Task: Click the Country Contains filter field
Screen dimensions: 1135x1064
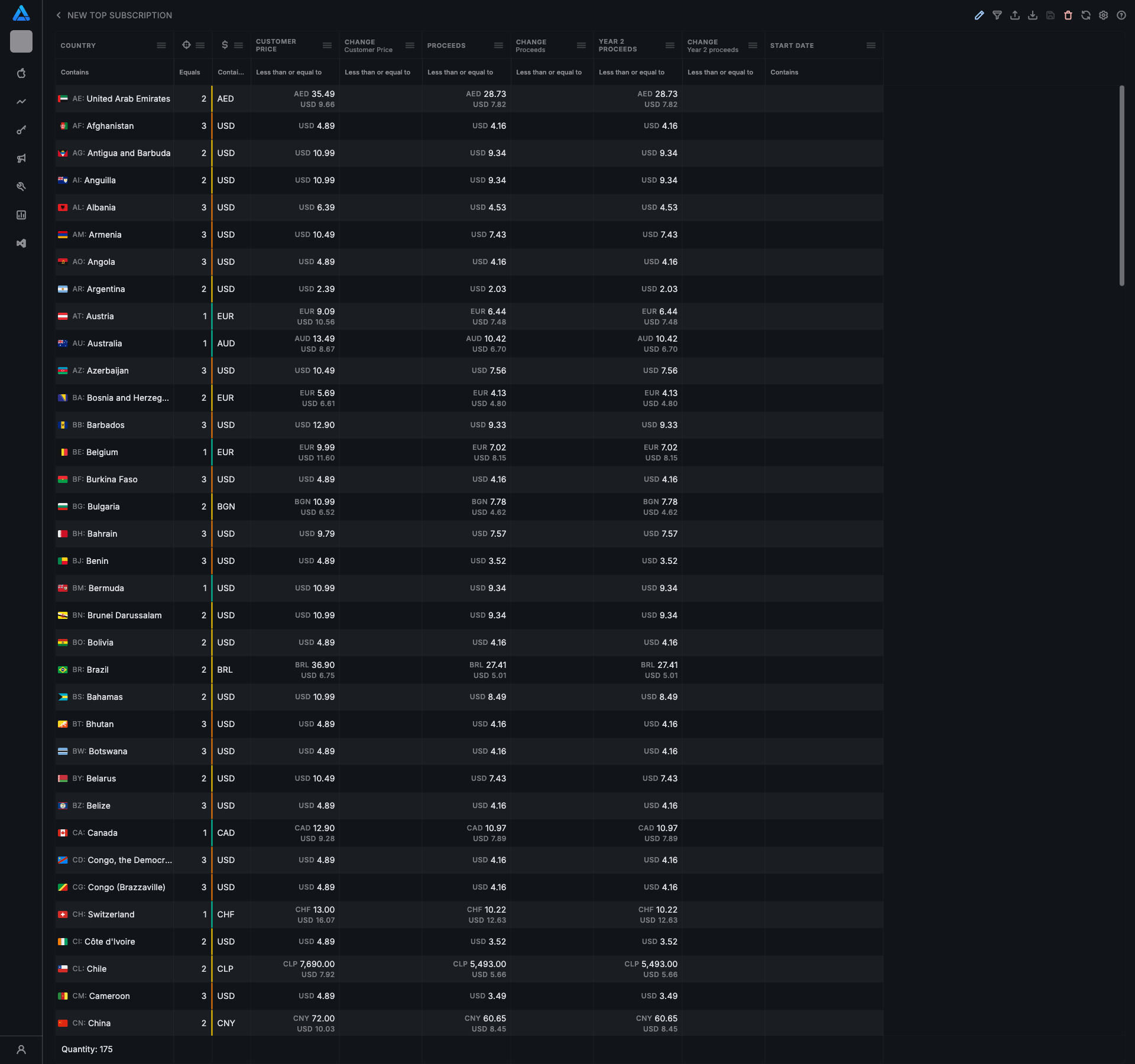Action: [114, 72]
